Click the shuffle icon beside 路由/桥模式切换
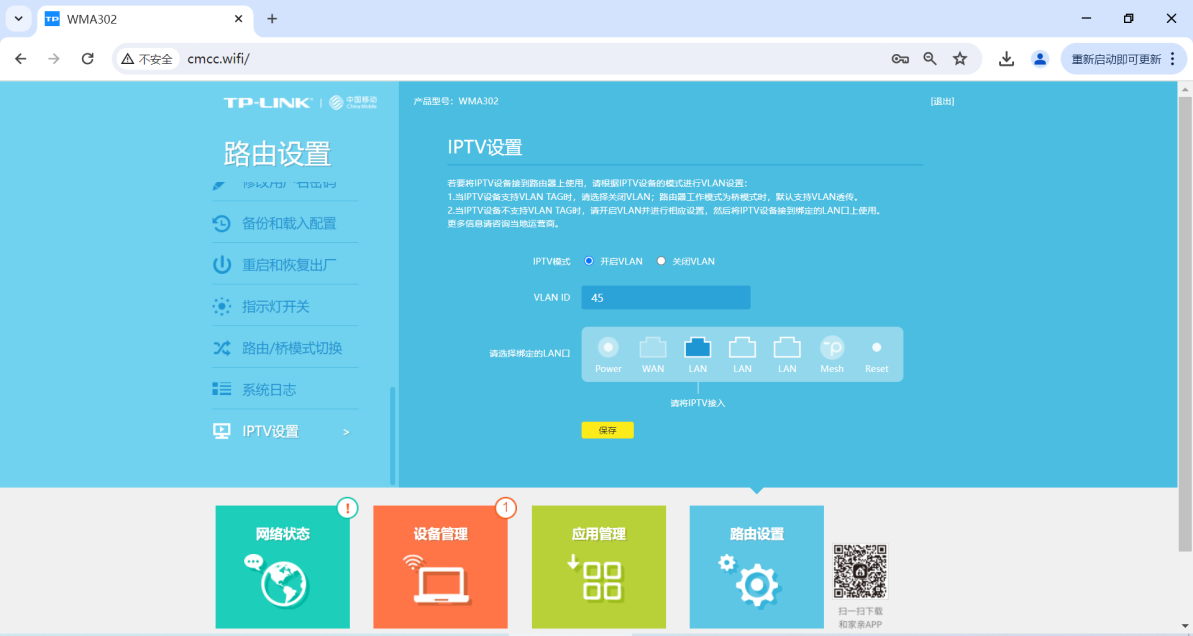This screenshot has width=1193, height=636. pyautogui.click(x=221, y=348)
